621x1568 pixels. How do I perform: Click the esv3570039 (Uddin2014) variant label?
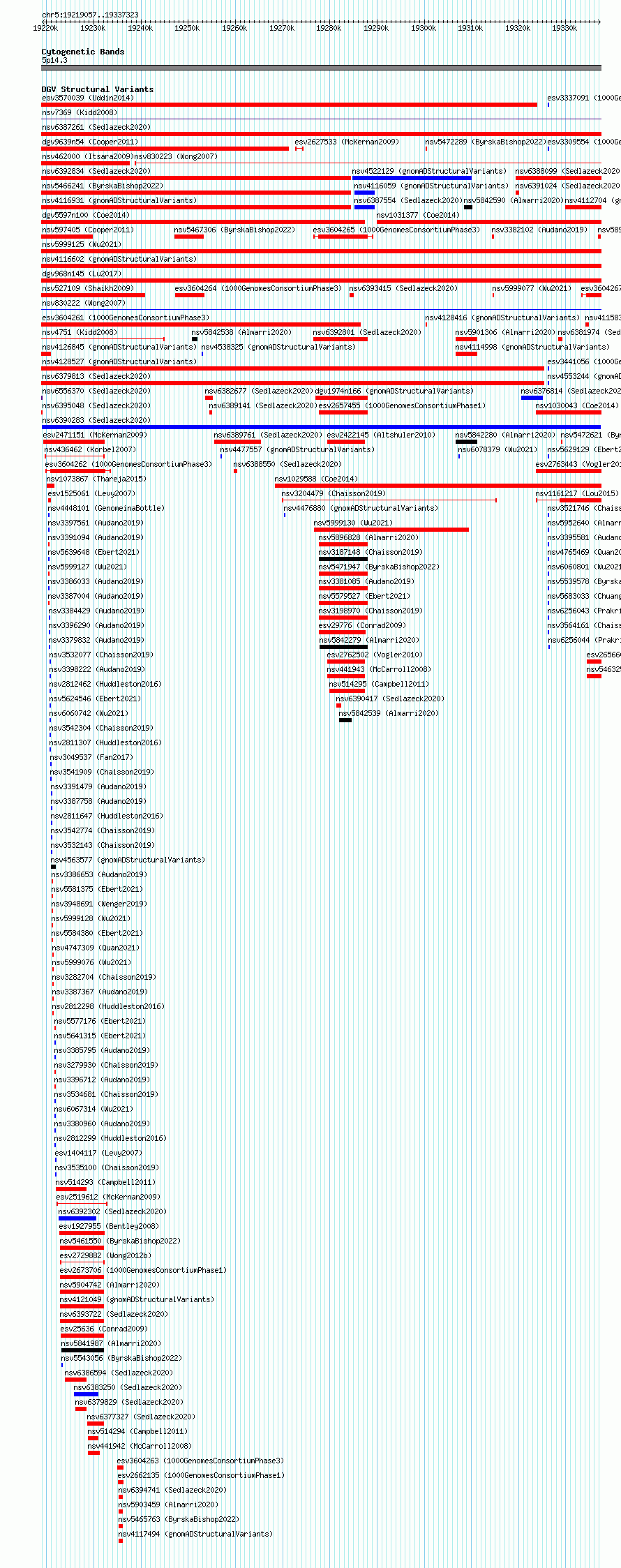(x=88, y=98)
